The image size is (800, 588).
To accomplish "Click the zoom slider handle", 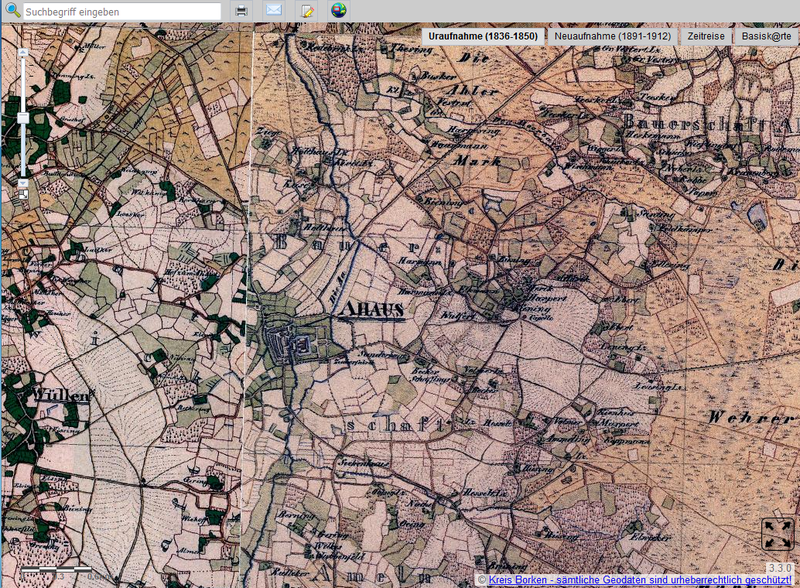I will click(22, 118).
